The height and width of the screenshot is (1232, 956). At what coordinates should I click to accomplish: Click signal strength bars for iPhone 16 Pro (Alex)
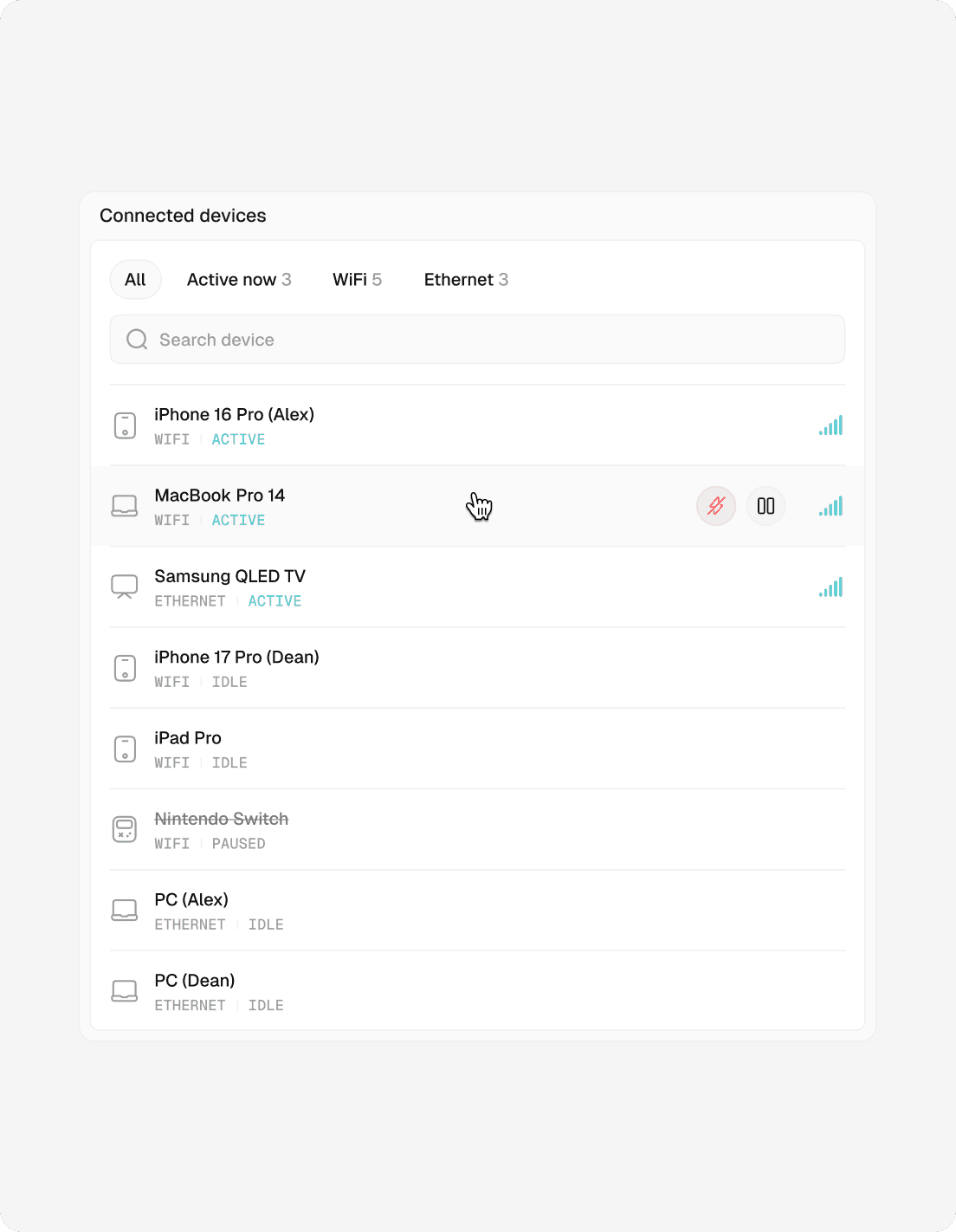coord(830,425)
